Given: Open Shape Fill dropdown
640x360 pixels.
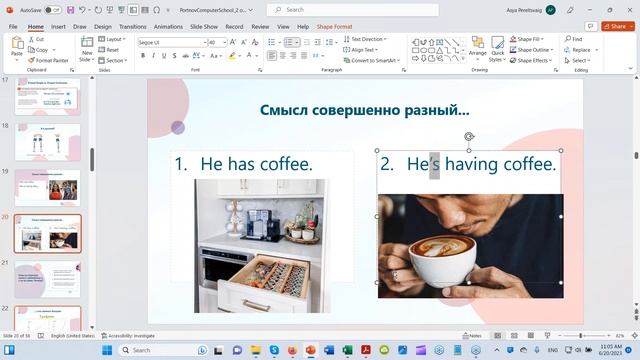Looking at the screenshot, I should (527, 39).
